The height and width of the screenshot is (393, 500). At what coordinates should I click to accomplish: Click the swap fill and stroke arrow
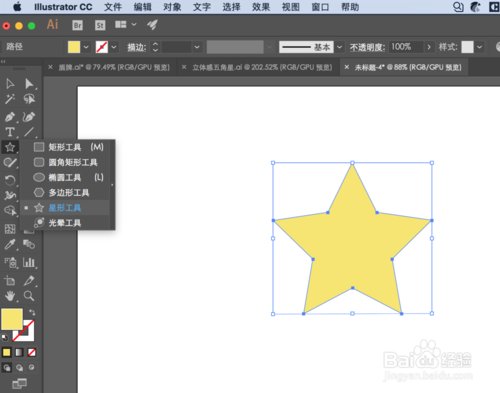point(32,312)
